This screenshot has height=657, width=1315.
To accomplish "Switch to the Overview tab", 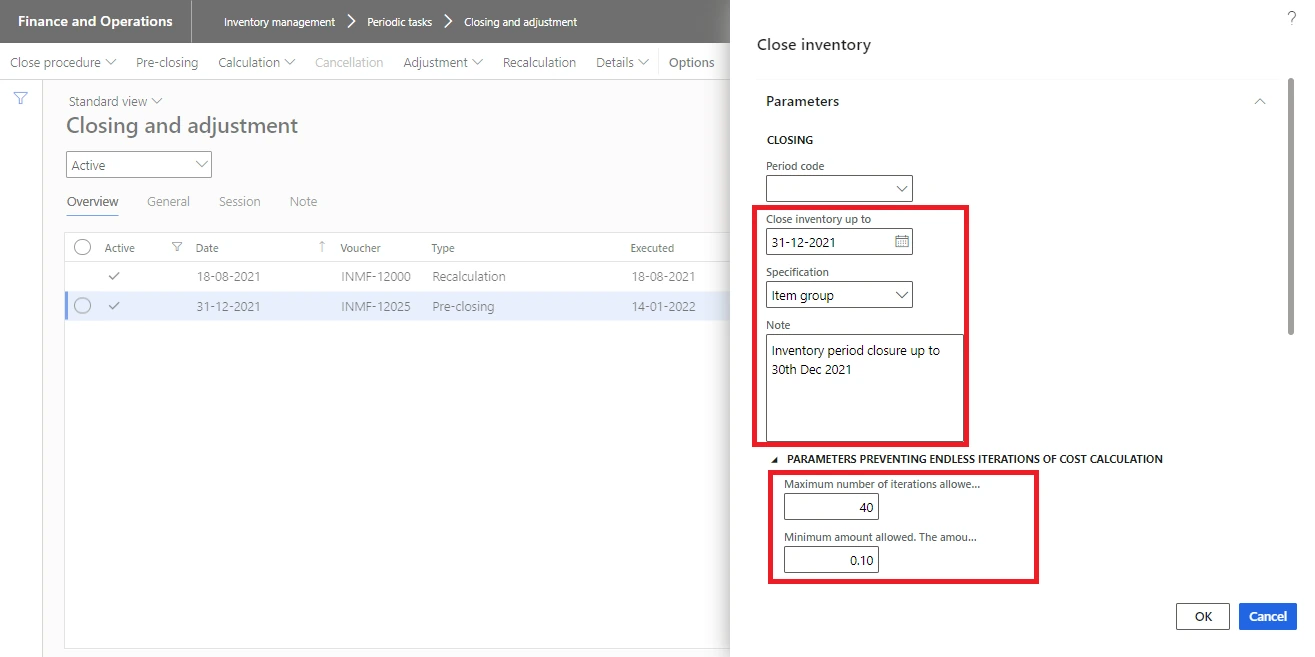I will pyautogui.click(x=93, y=201).
